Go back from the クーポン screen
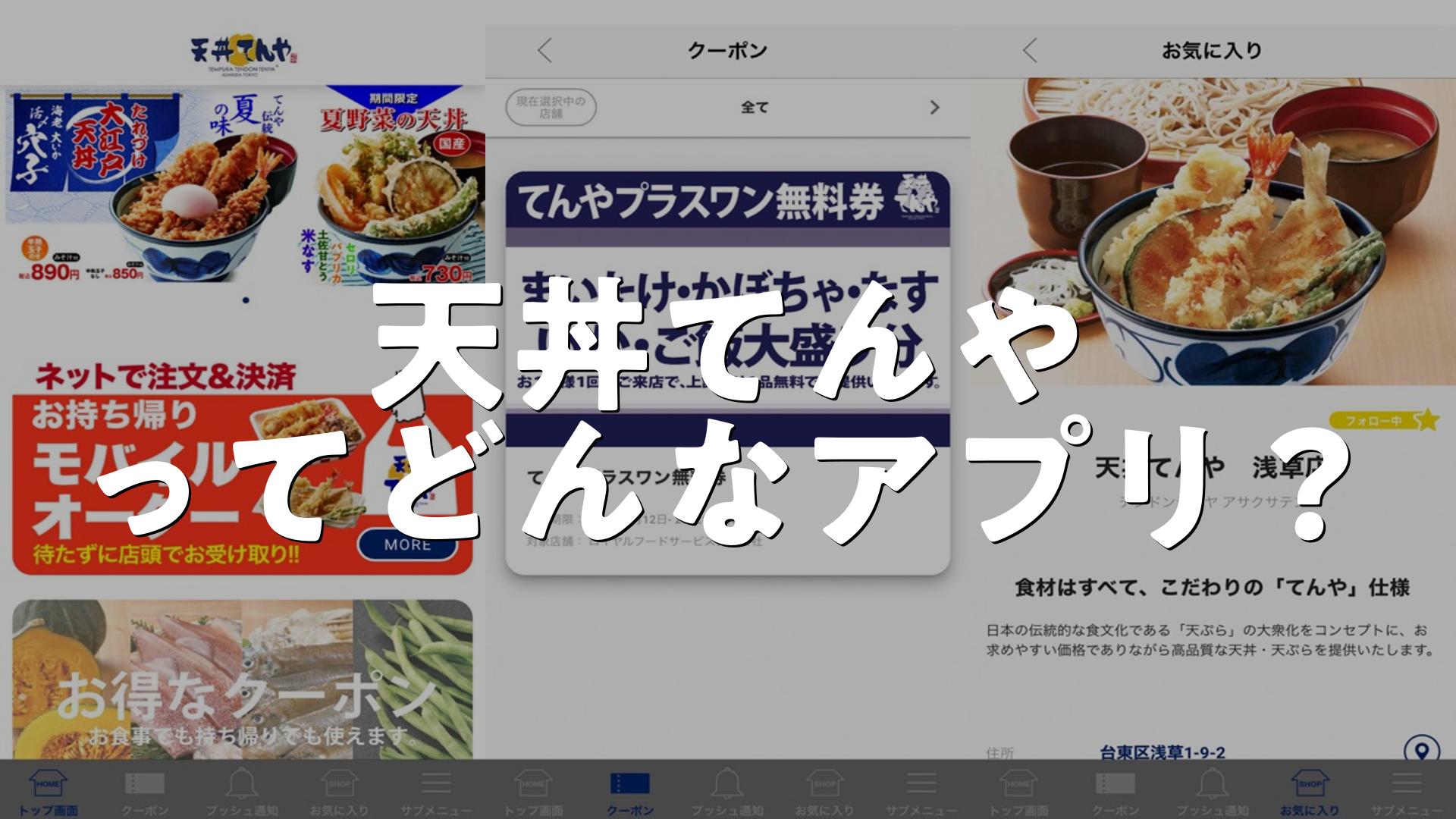This screenshot has height=819, width=1456. pos(544,51)
